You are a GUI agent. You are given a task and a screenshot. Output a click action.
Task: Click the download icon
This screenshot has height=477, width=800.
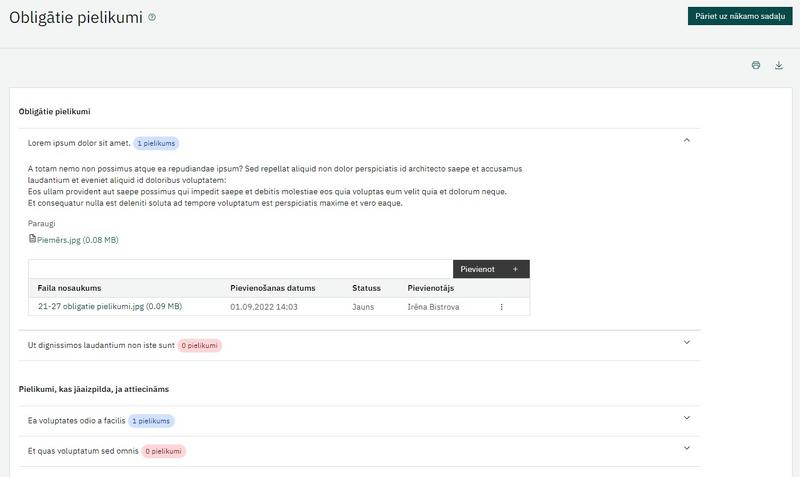pos(779,65)
